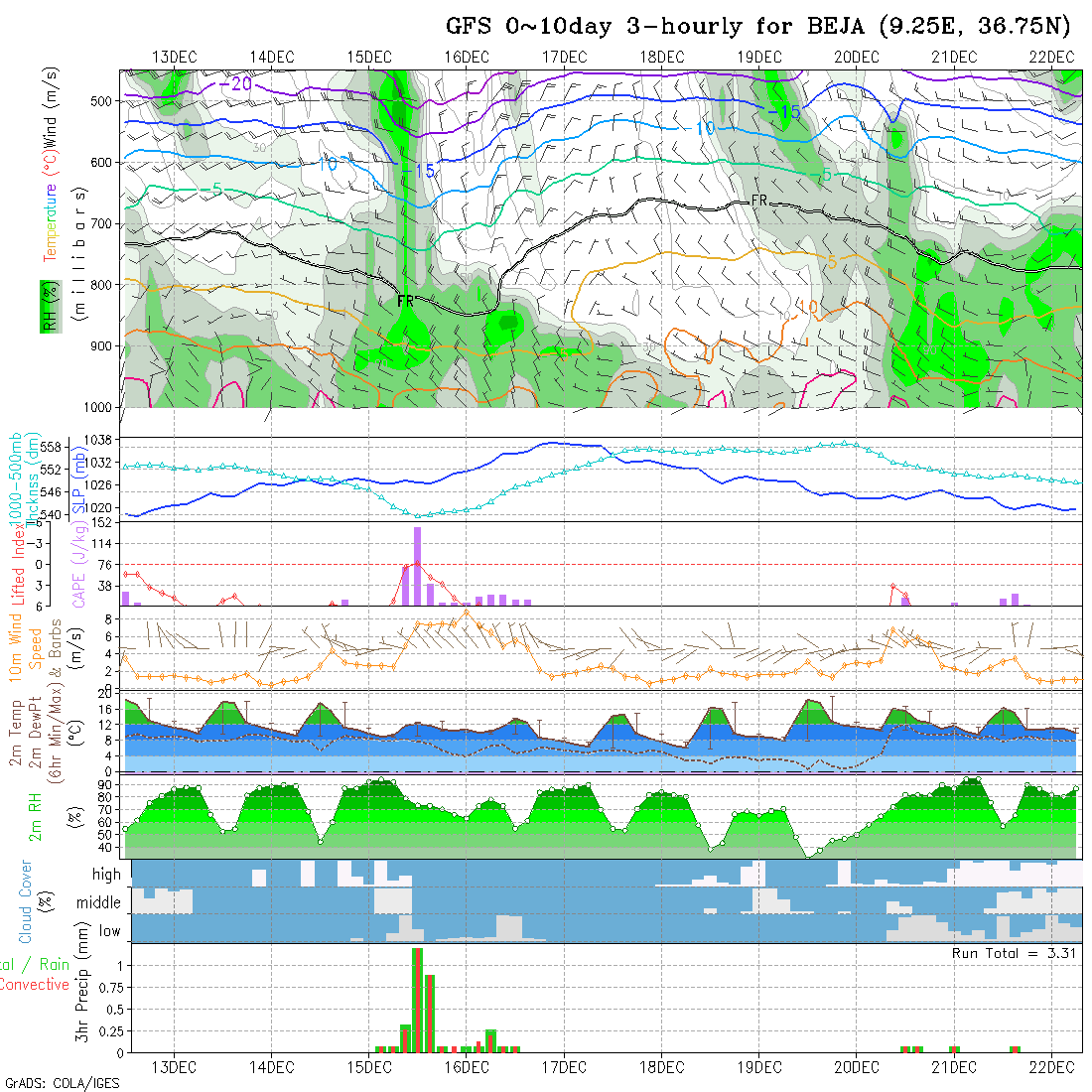
Task: Pick the 20DEC marker along the bottom axis
Action: 856,1066
